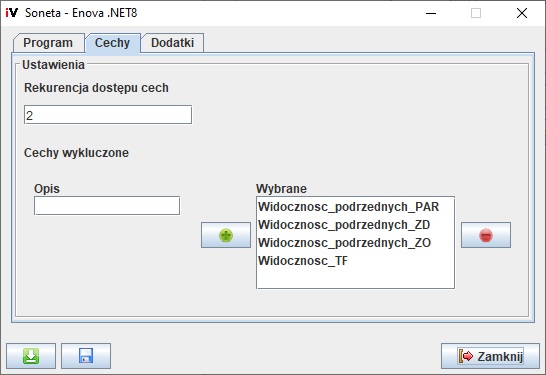Open the Dodatki tab
546x375 pixels.
click(172, 43)
